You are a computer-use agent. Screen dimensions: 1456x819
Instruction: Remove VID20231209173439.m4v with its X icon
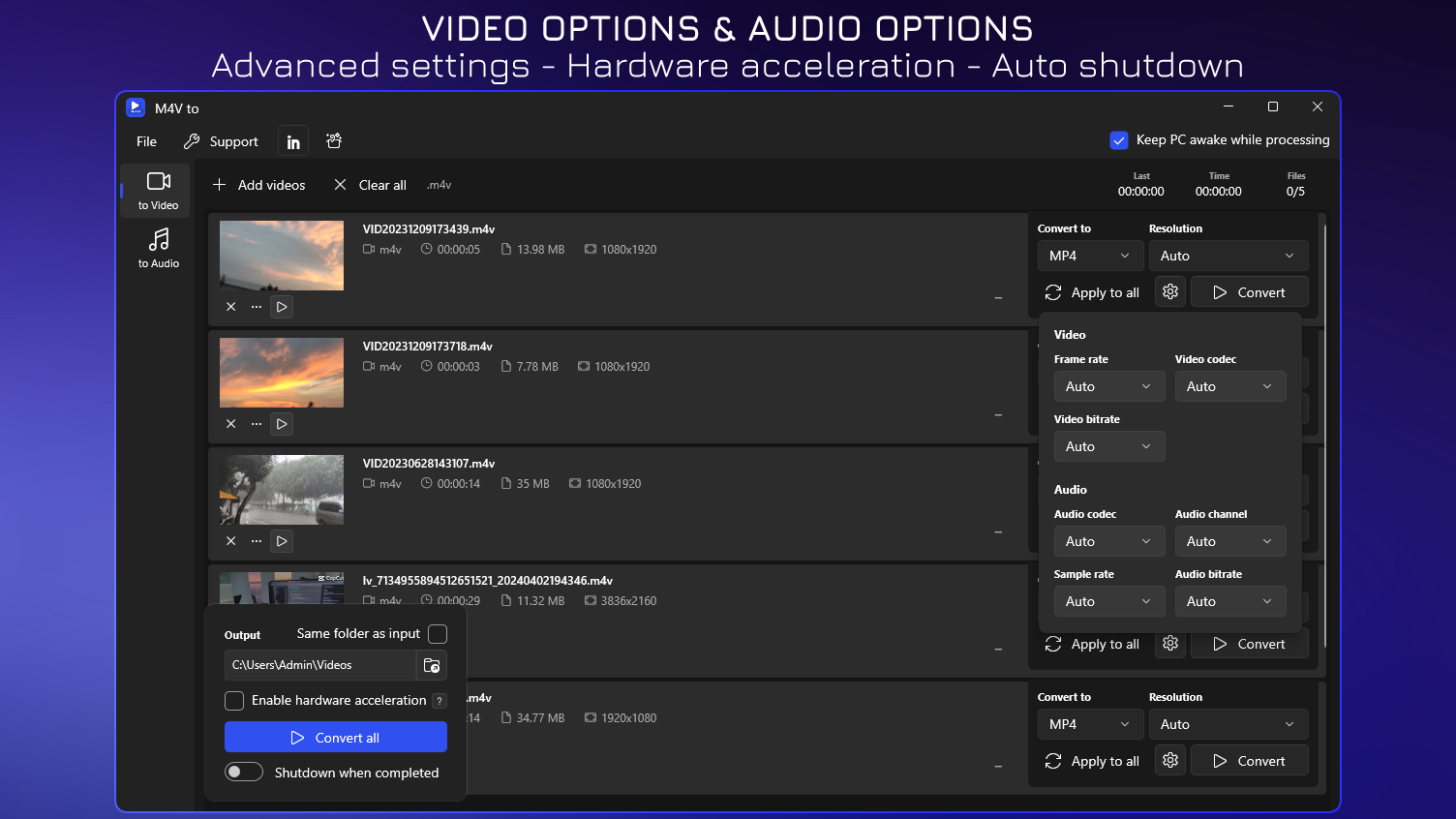pos(231,307)
